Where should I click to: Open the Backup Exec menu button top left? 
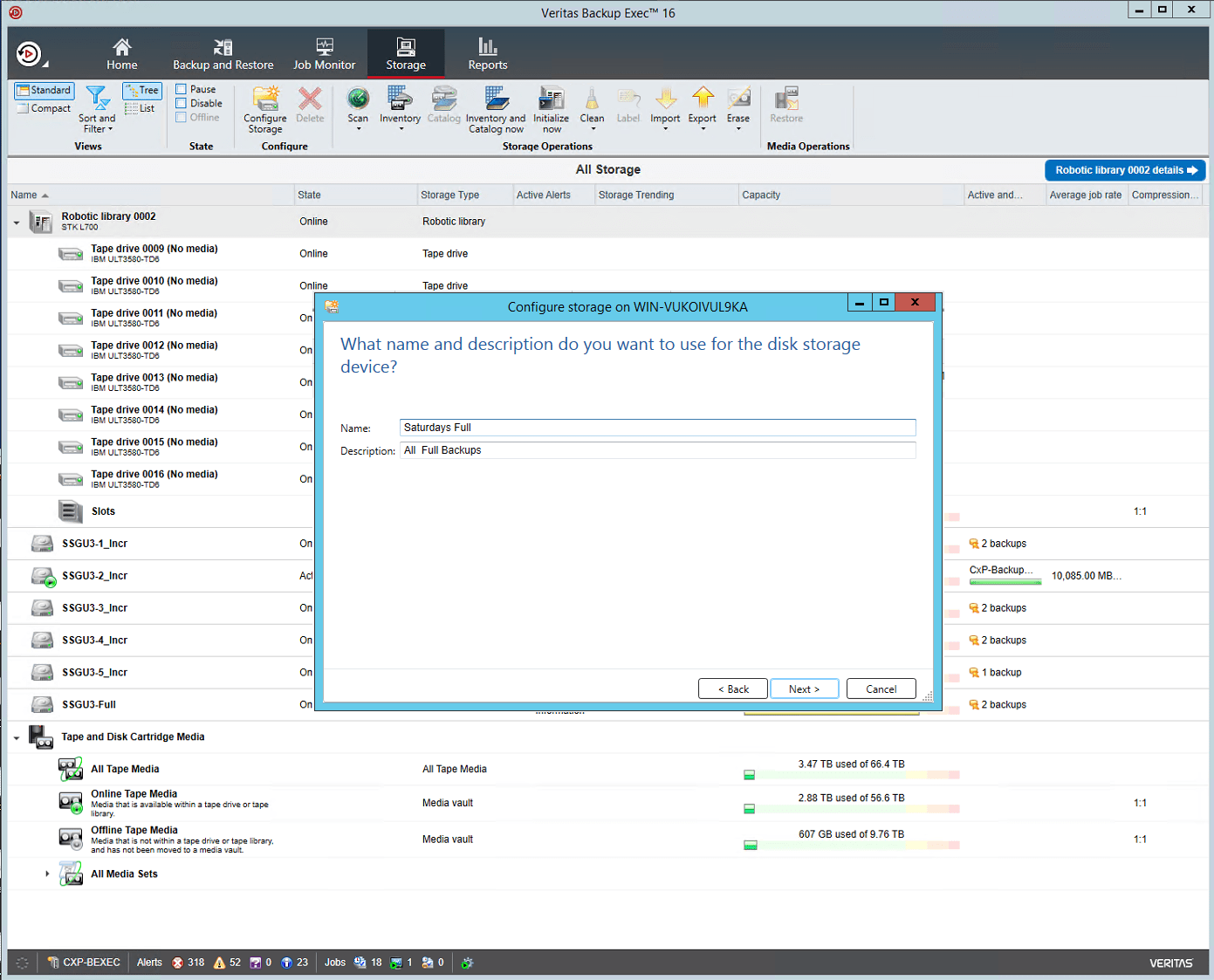tap(29, 53)
